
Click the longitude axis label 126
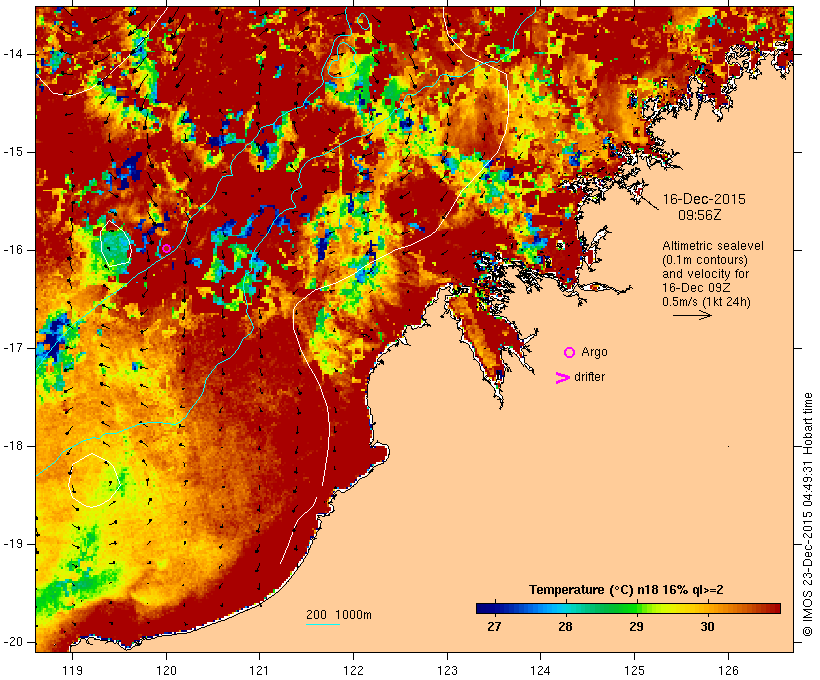pyautogui.click(x=728, y=670)
